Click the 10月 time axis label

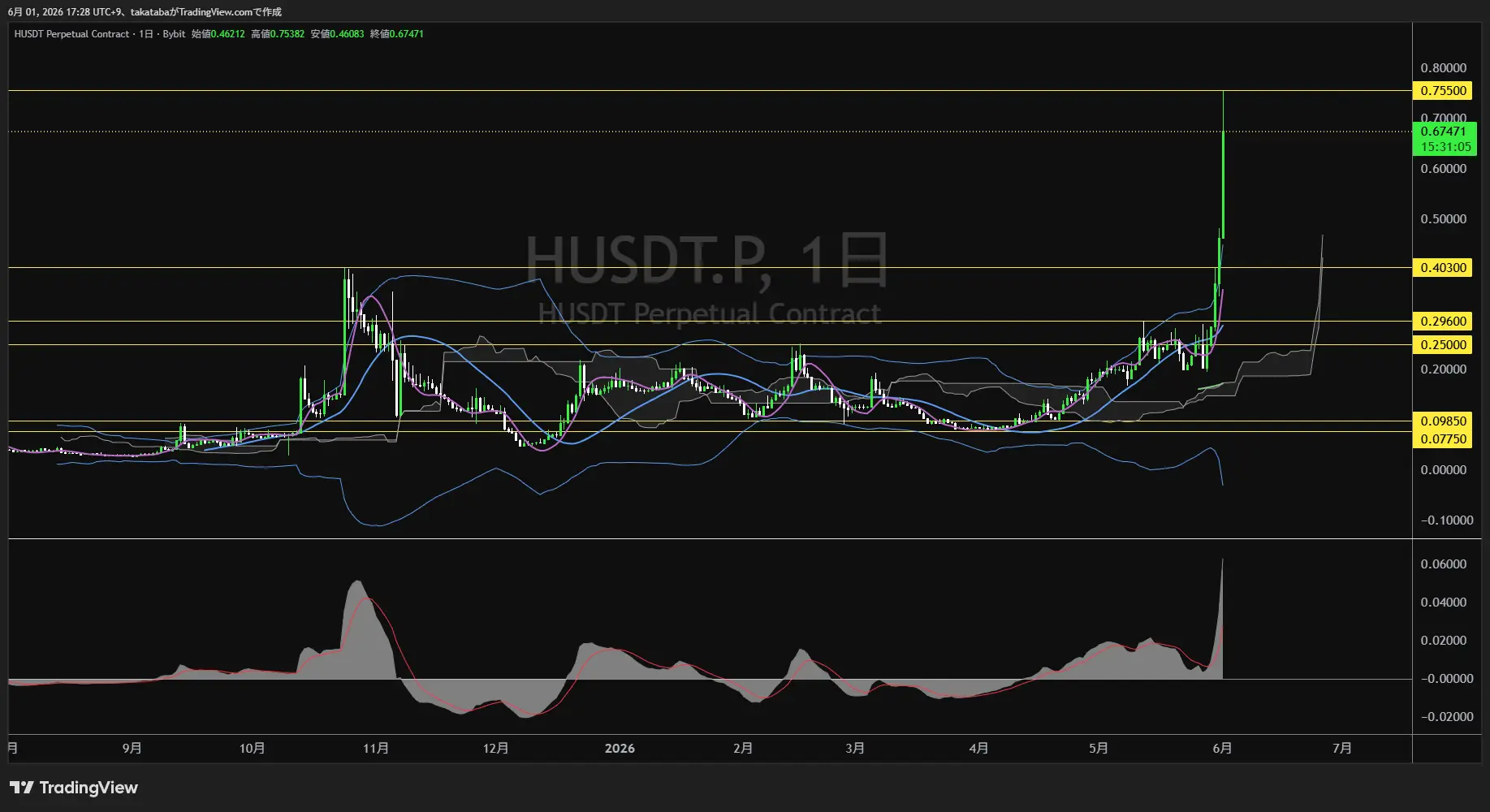coord(252,749)
